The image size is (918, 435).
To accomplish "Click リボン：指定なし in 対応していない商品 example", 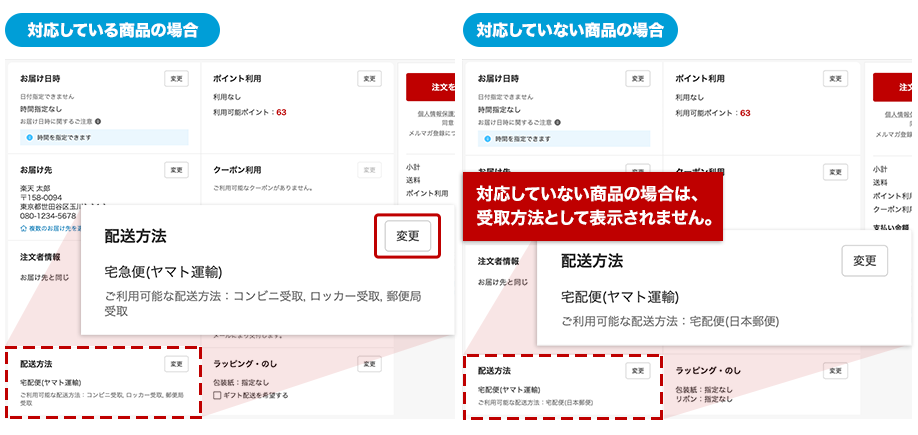I will [x=703, y=399].
